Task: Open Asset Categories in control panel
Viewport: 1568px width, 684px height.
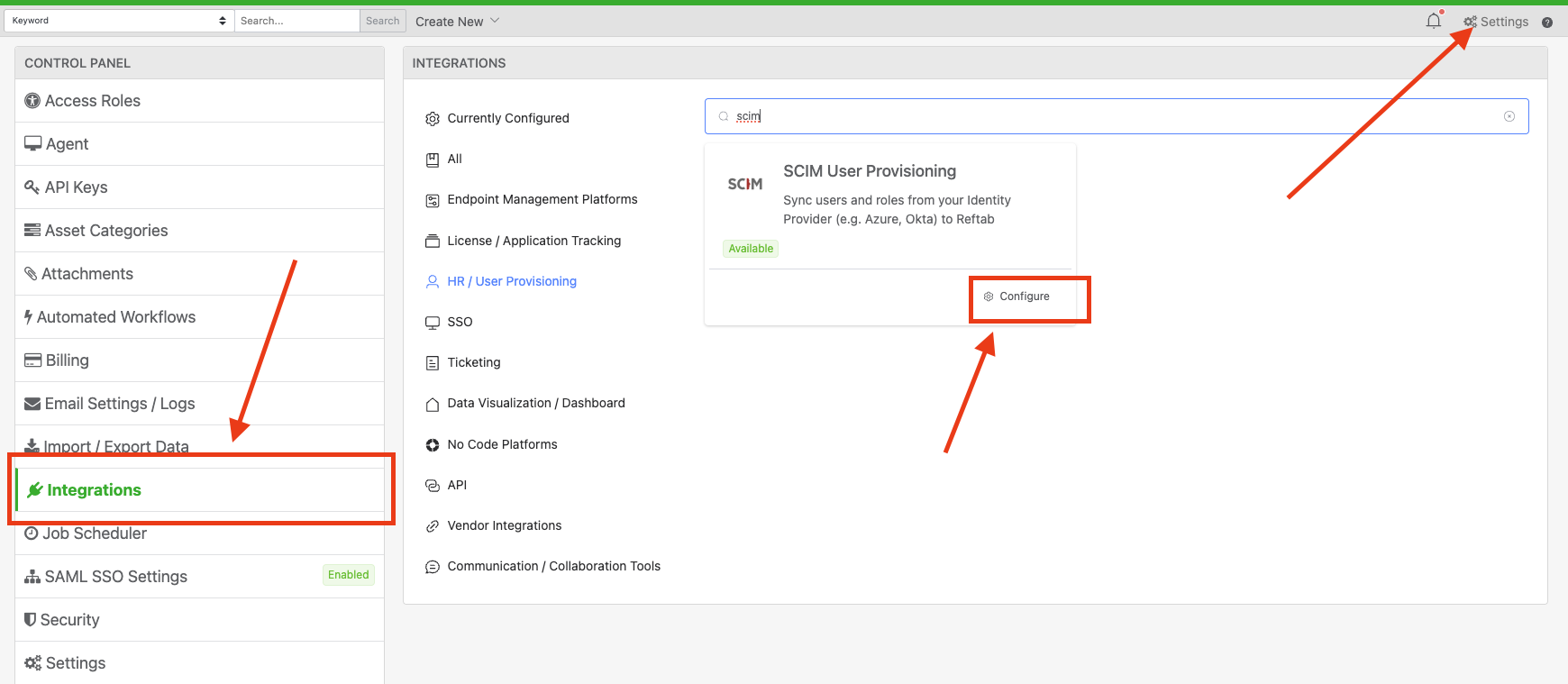Action: coord(199,231)
